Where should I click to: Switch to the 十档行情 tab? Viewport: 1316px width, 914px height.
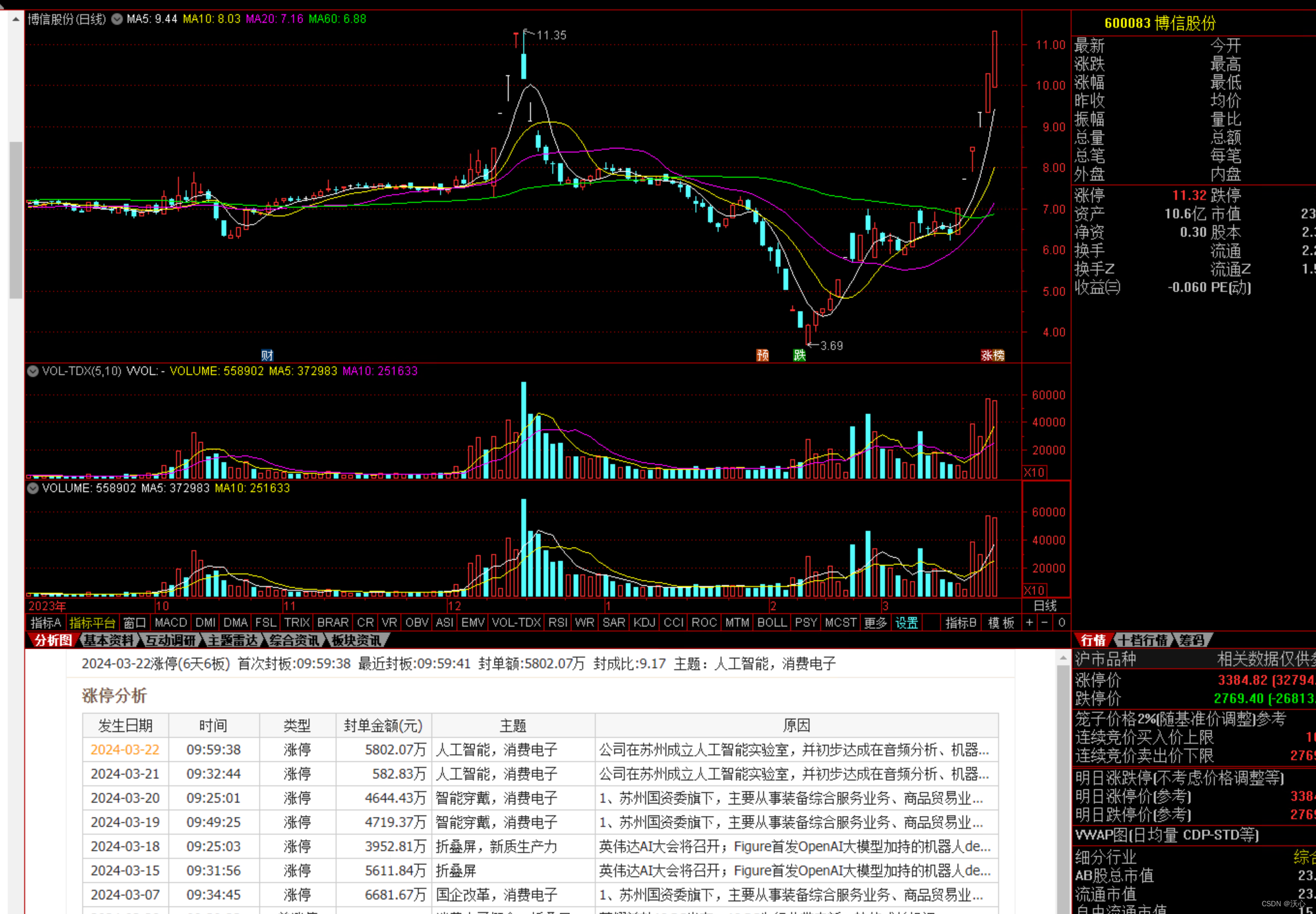[x=1143, y=640]
